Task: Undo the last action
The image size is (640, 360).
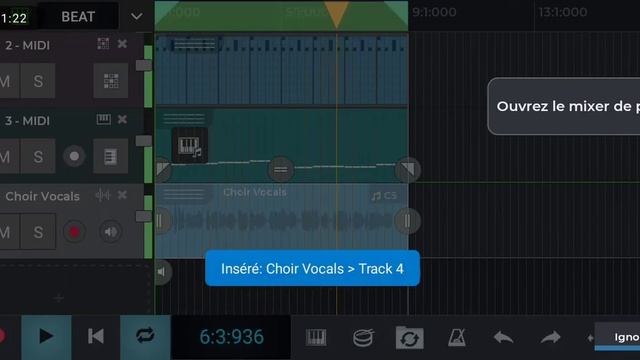Action: (x=503, y=338)
